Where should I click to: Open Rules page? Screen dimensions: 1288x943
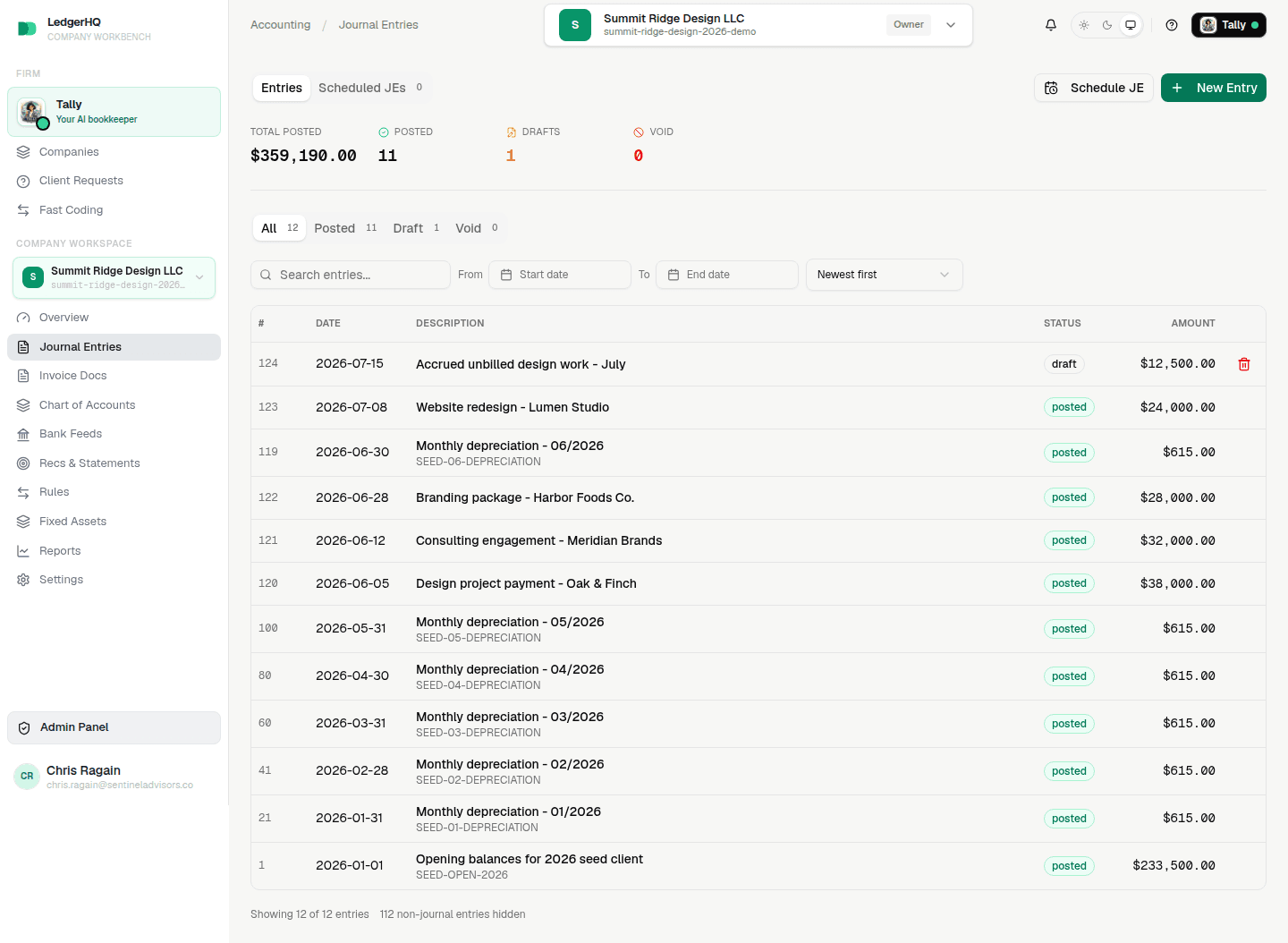(114, 492)
